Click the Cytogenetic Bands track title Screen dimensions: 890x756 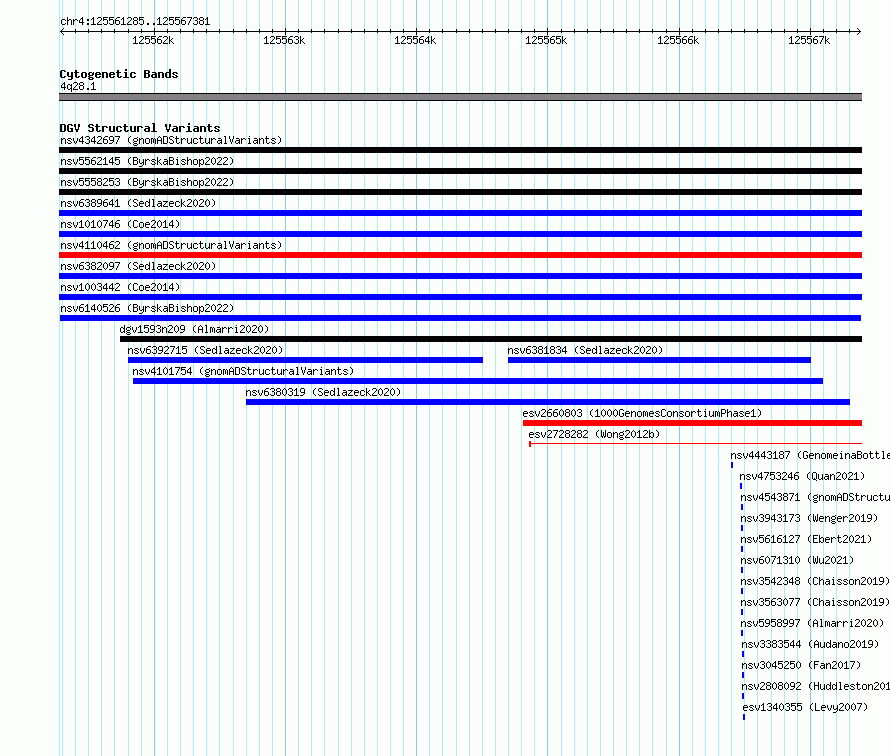(x=119, y=74)
